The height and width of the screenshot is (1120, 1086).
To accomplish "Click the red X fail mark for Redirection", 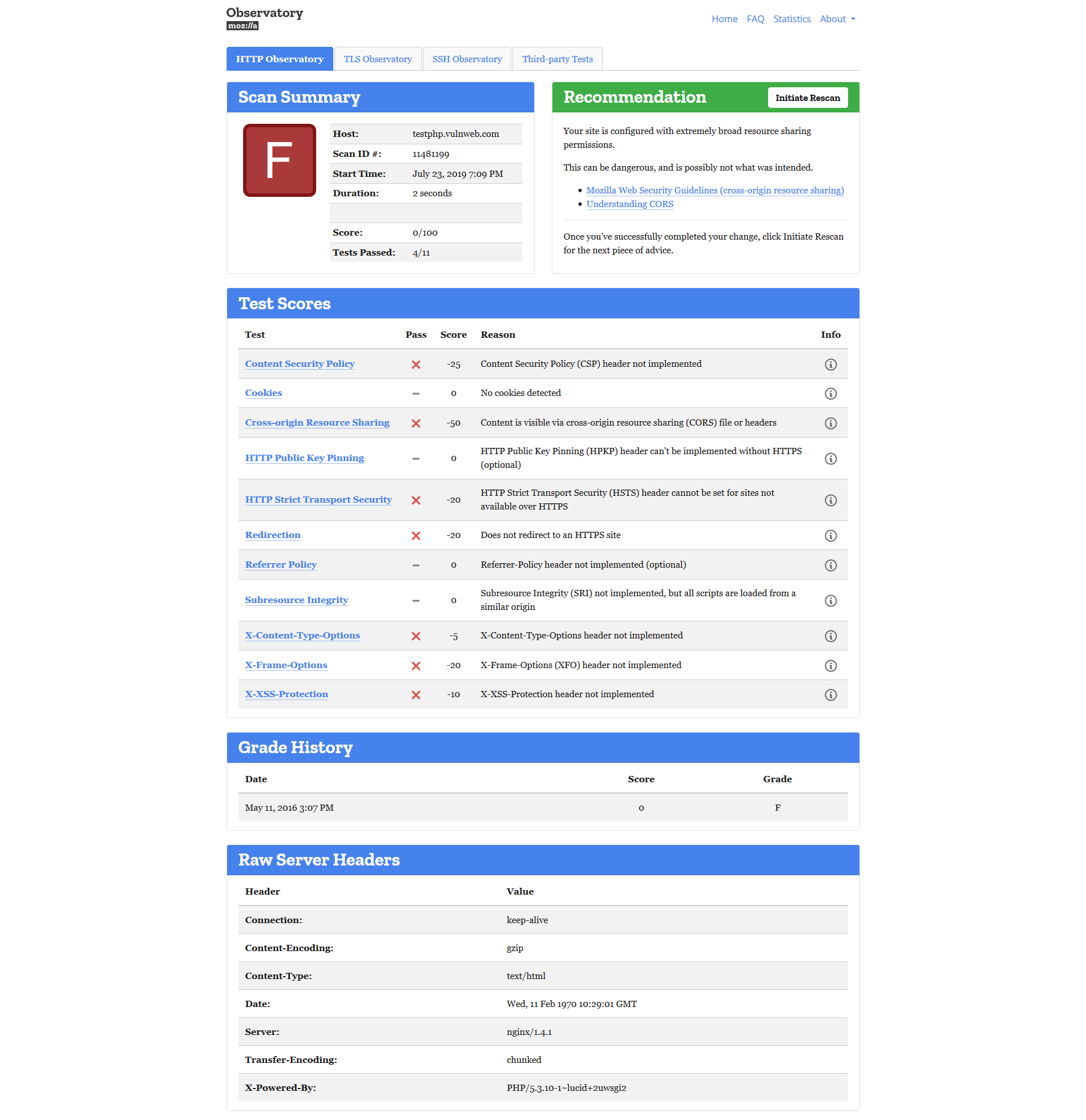I will coord(415,536).
